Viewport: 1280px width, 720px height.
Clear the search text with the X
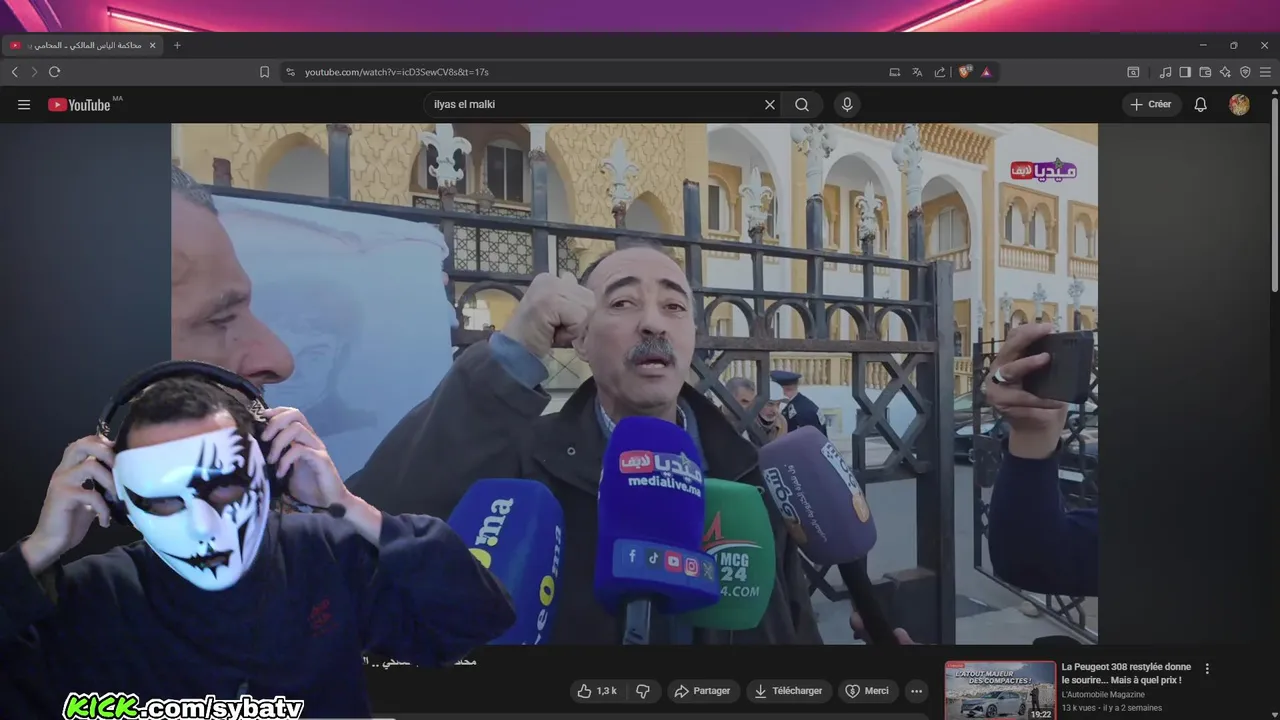pyautogui.click(x=770, y=104)
